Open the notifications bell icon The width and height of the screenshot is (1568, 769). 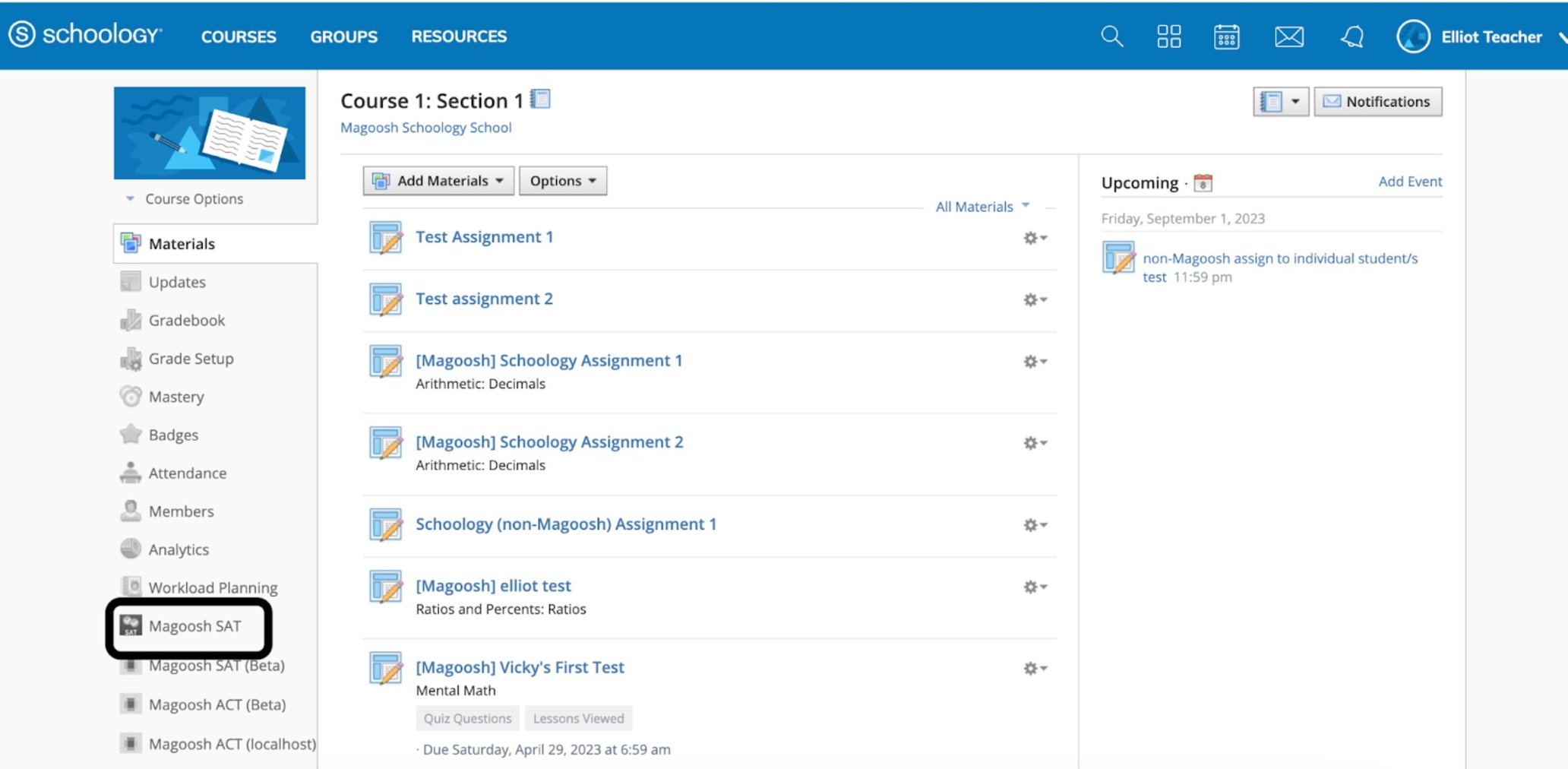coord(1351,36)
